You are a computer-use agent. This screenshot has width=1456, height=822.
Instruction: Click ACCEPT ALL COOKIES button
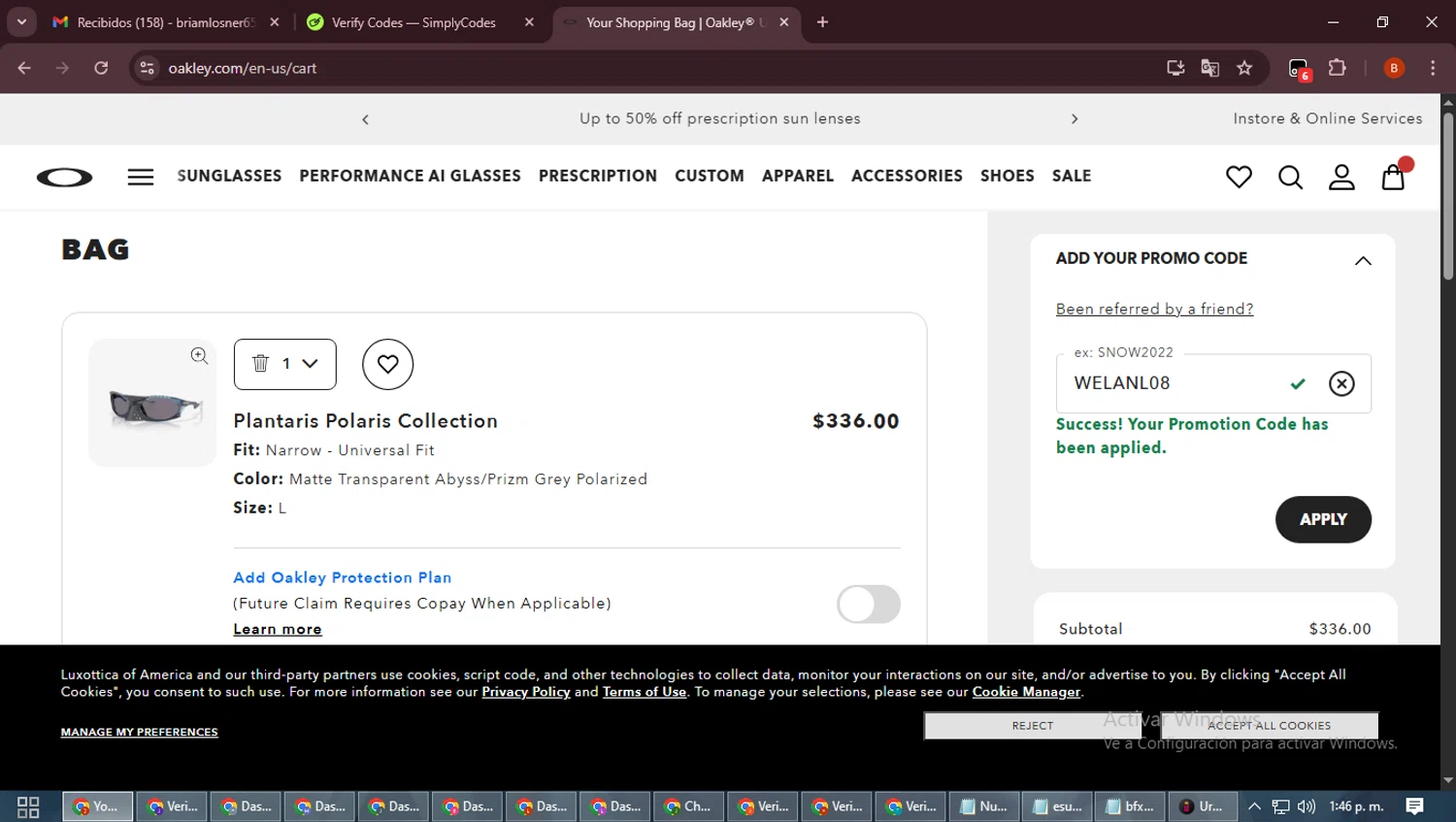[1270, 726]
